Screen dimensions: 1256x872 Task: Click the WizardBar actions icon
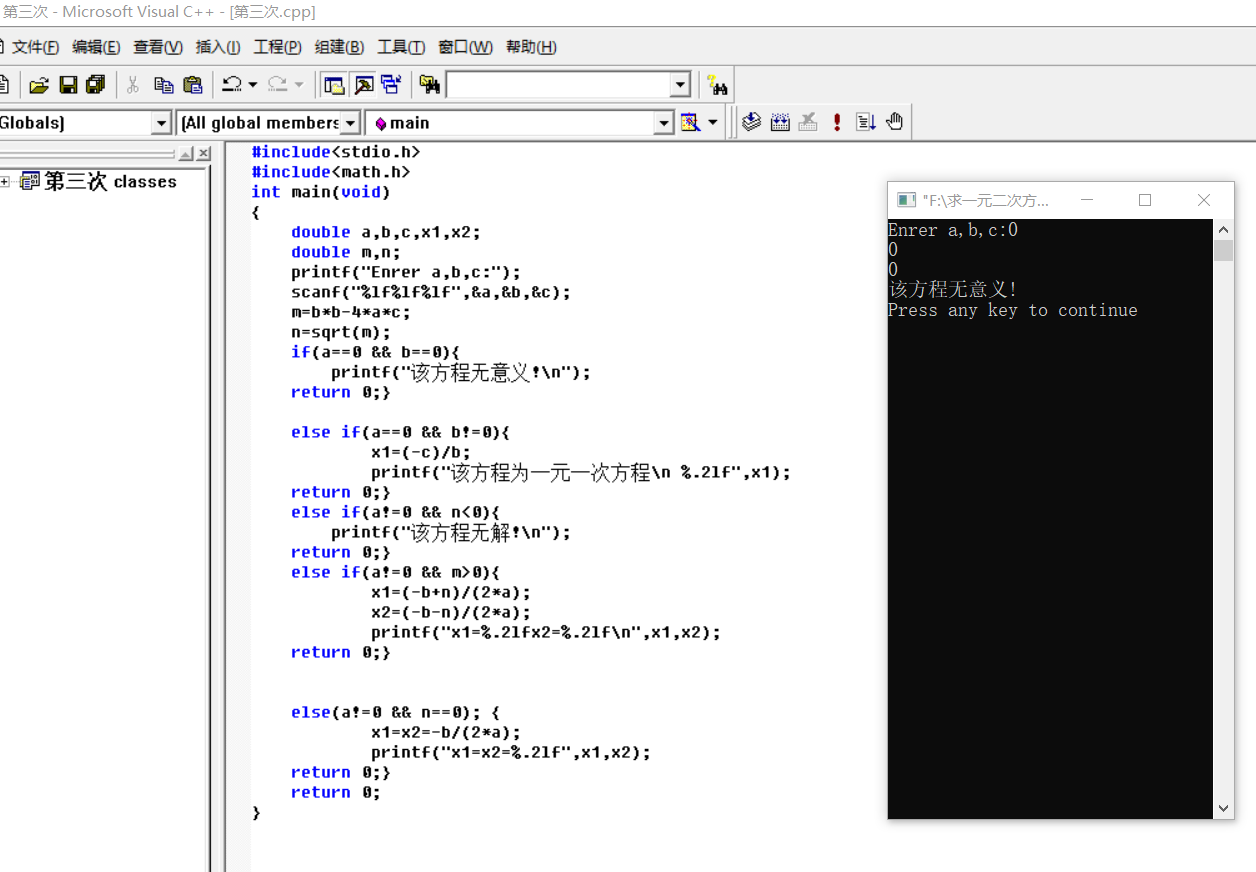pyautogui.click(x=690, y=122)
